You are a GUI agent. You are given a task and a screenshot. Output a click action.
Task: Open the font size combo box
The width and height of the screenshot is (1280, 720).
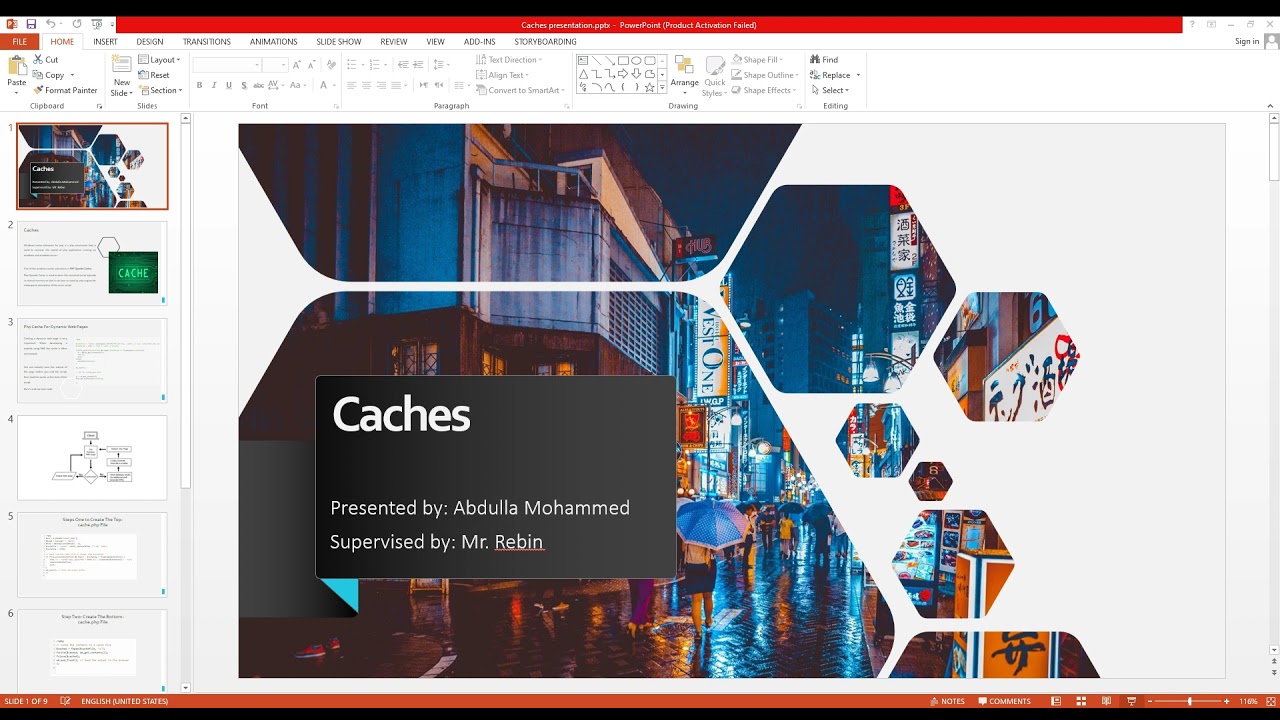click(275, 65)
